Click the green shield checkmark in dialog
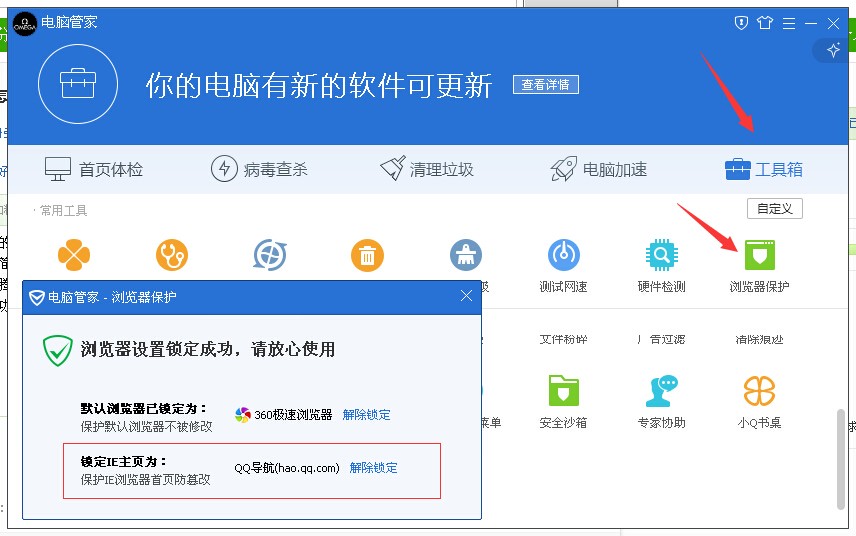This screenshot has width=856, height=536. point(57,350)
